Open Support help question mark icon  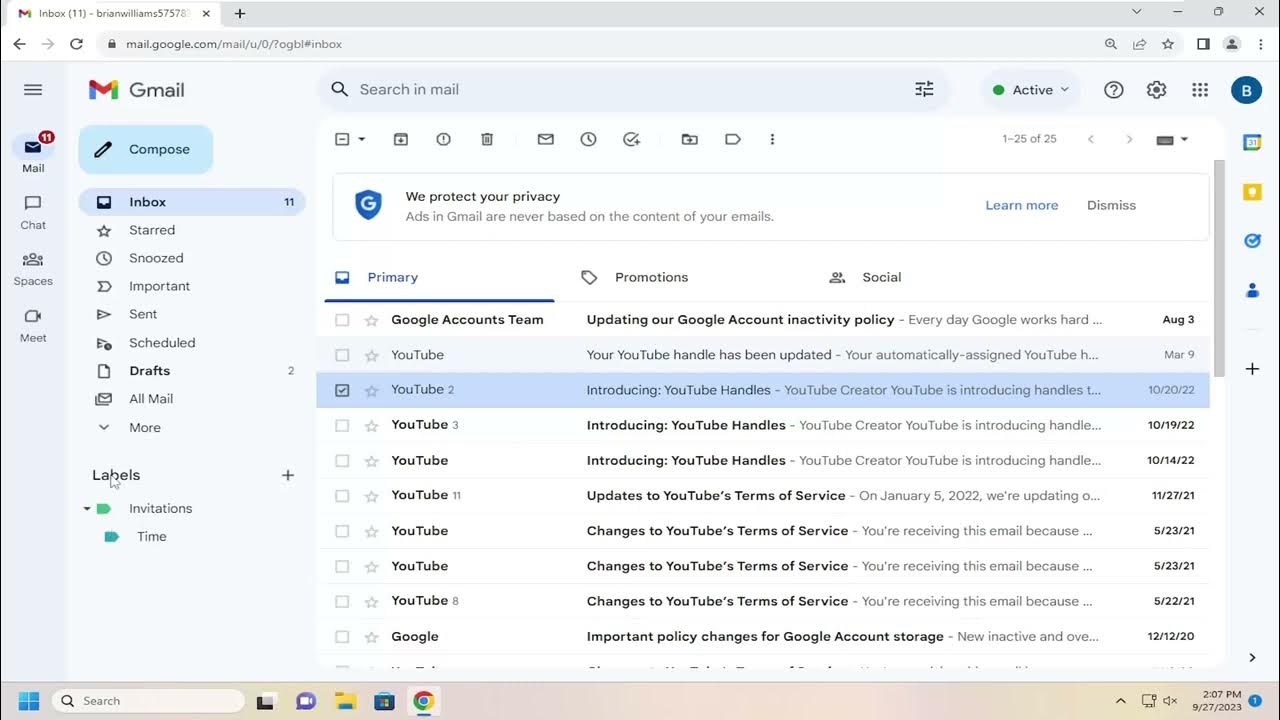tap(1114, 90)
